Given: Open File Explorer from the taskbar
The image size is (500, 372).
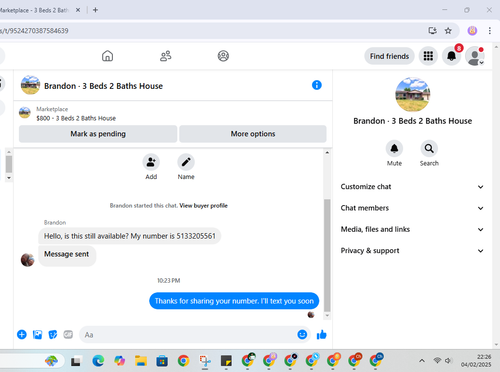Looking at the screenshot, I should tap(141, 361).
